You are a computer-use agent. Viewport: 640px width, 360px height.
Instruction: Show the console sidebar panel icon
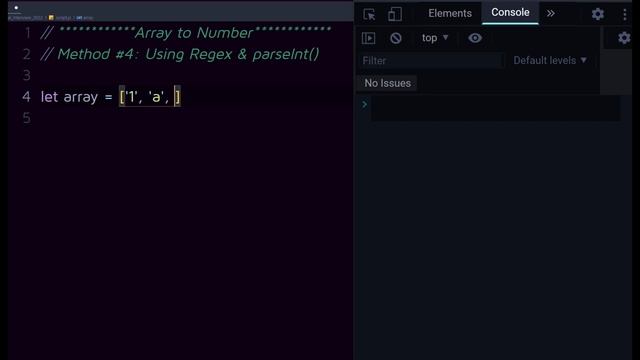(x=368, y=38)
